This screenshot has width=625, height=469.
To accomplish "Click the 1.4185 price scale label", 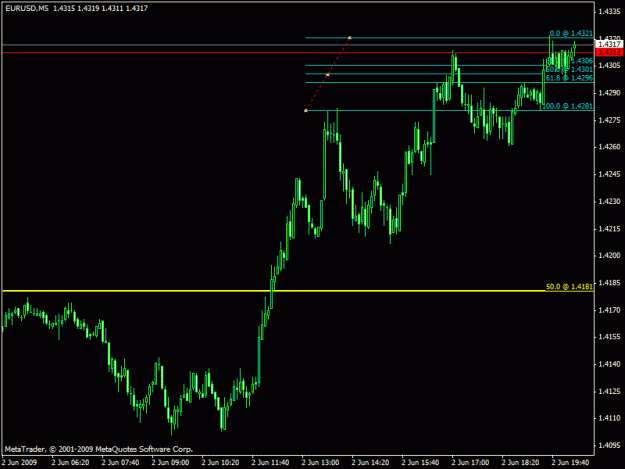I will [609, 283].
